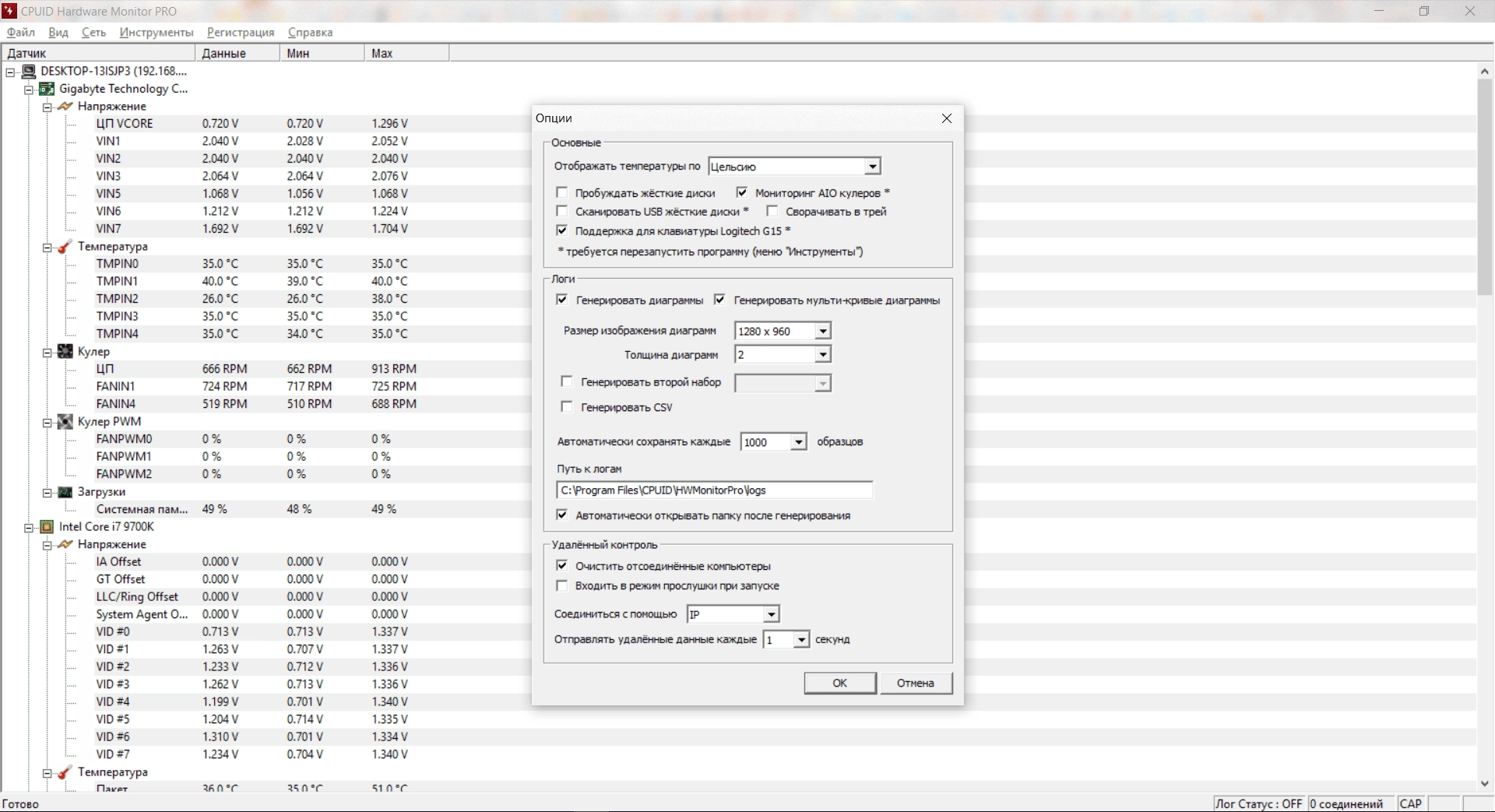
Task: Open the Регистрация menu
Action: coord(241,32)
